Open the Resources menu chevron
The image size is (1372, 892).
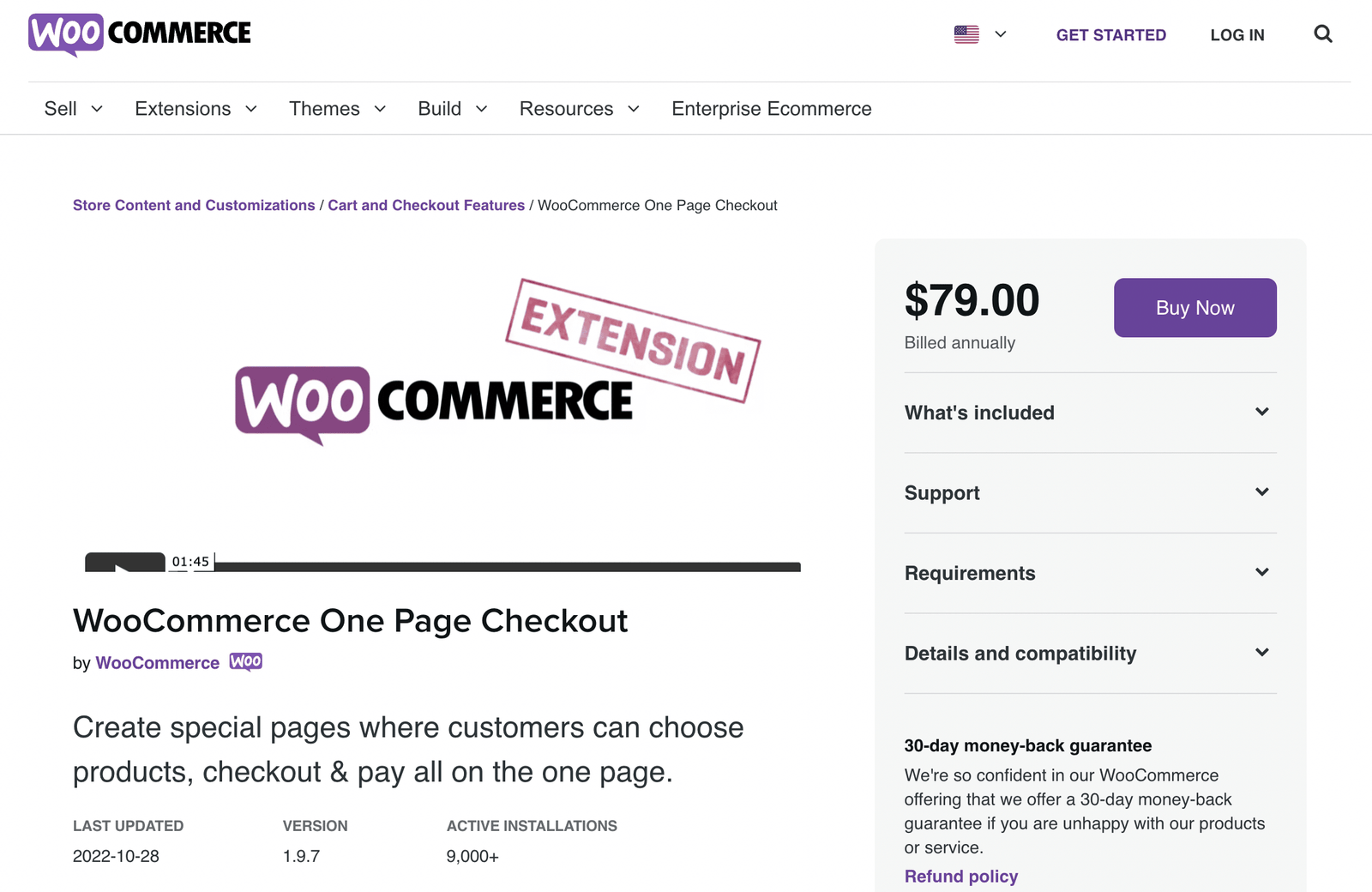click(x=634, y=109)
